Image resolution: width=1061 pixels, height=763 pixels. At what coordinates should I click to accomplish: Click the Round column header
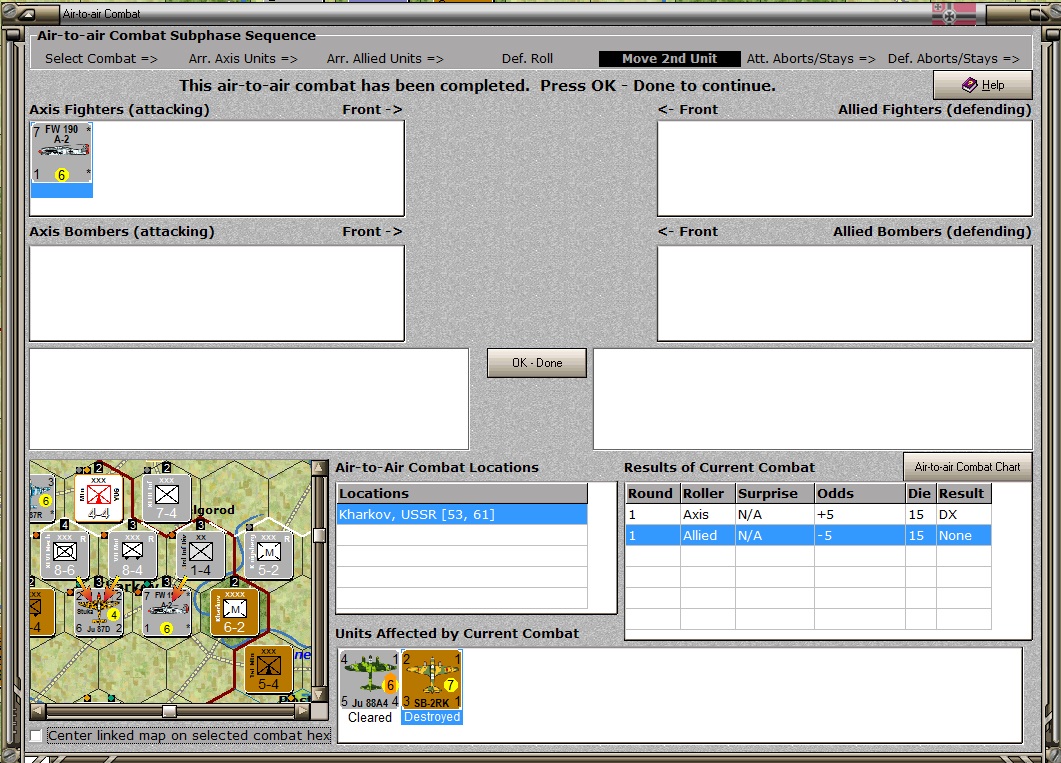(652, 493)
